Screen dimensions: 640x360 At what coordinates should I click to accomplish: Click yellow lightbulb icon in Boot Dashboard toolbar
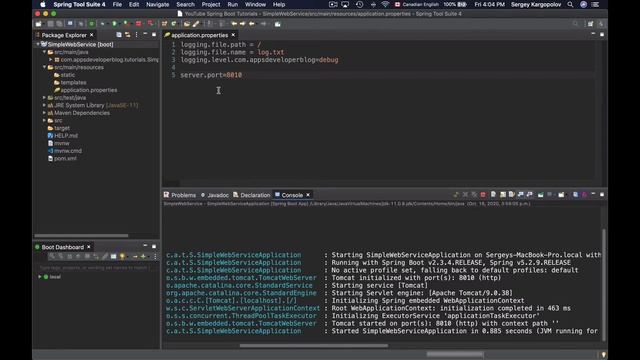coord(122,256)
